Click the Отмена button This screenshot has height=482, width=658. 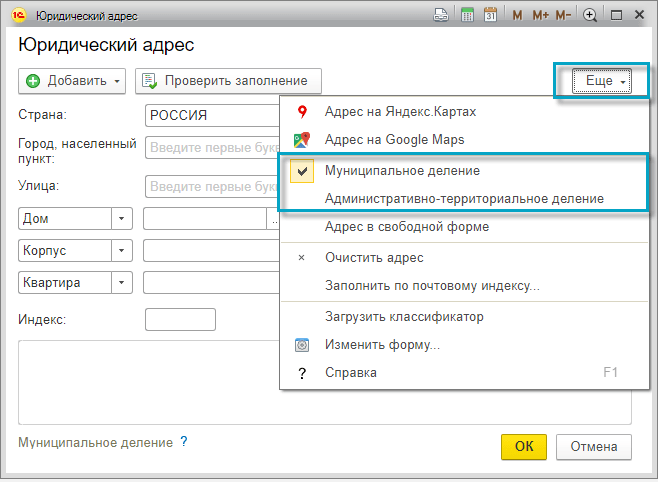(594, 447)
